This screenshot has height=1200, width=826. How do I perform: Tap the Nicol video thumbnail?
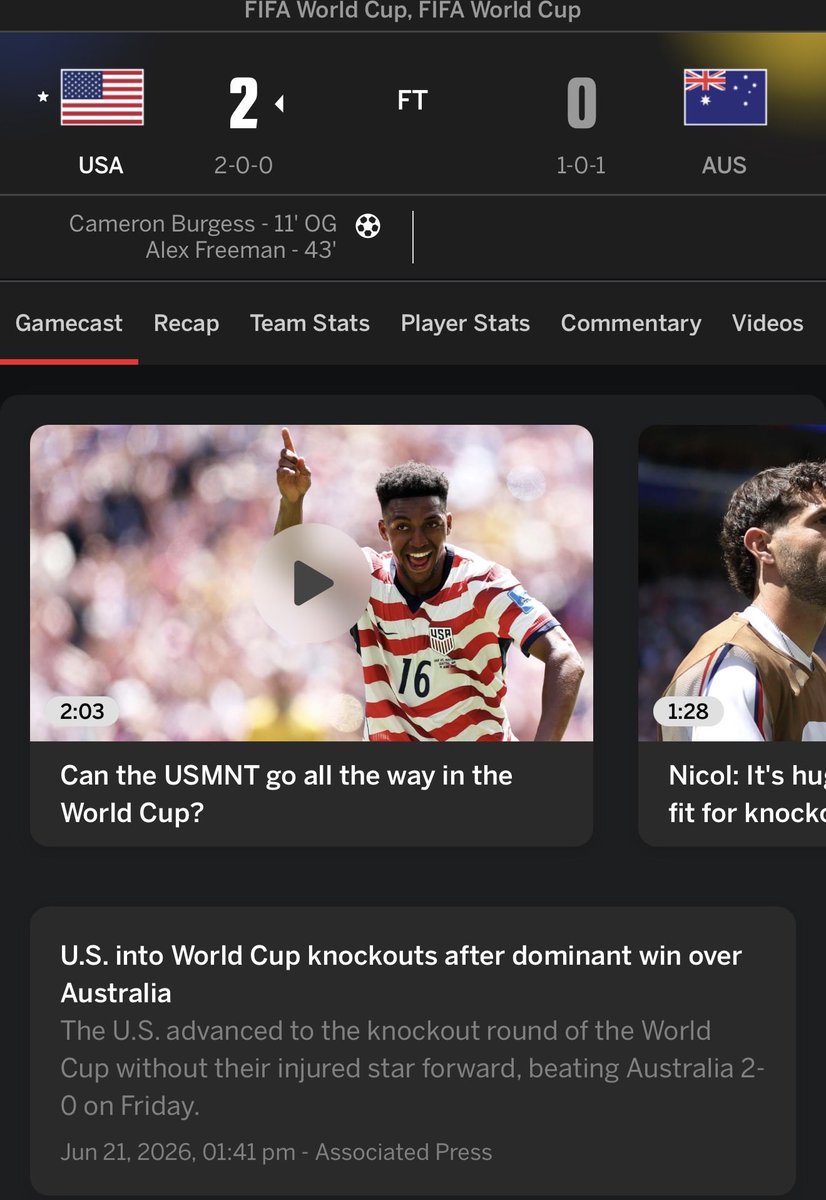click(732, 583)
